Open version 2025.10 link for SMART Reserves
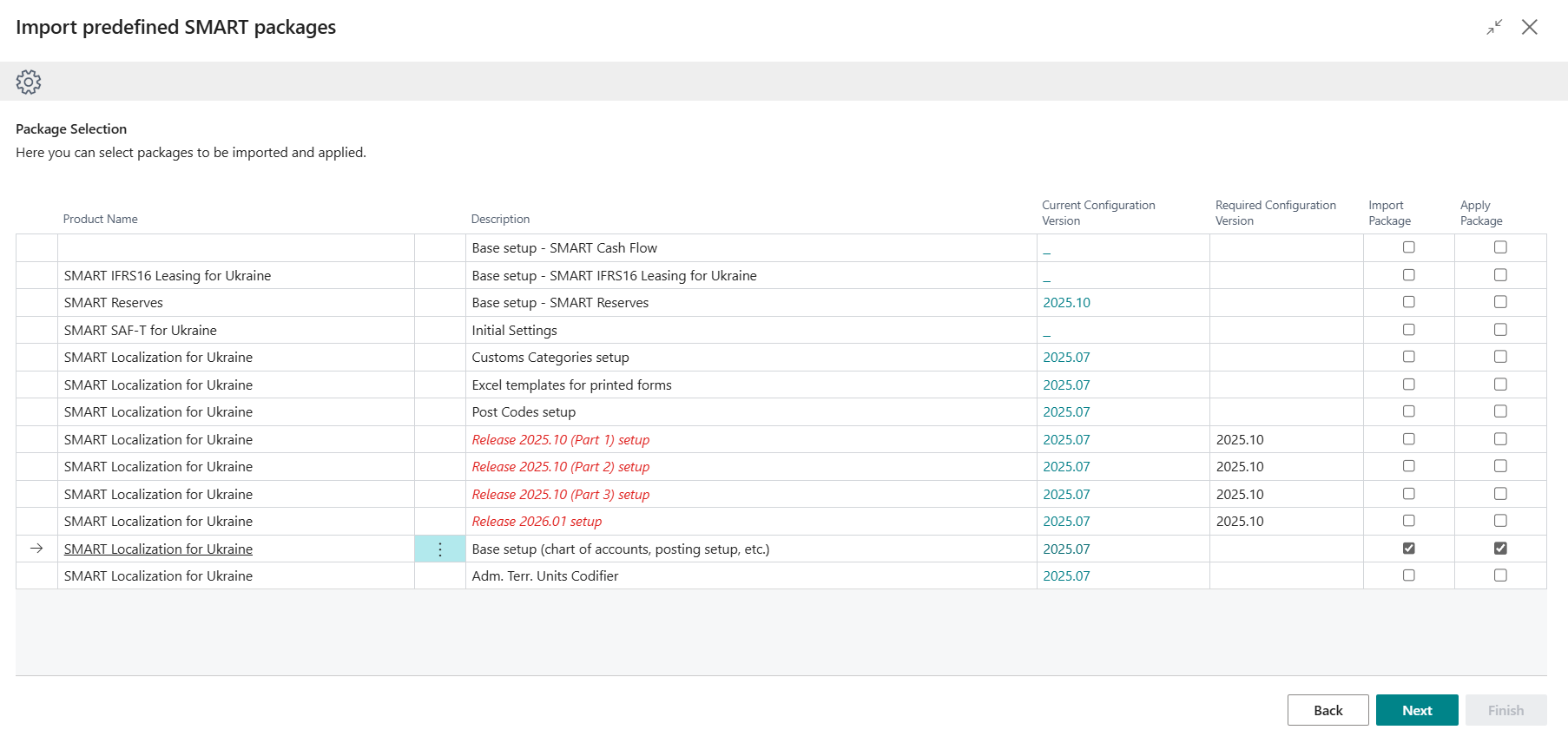The image size is (1568, 743). [1066, 303]
